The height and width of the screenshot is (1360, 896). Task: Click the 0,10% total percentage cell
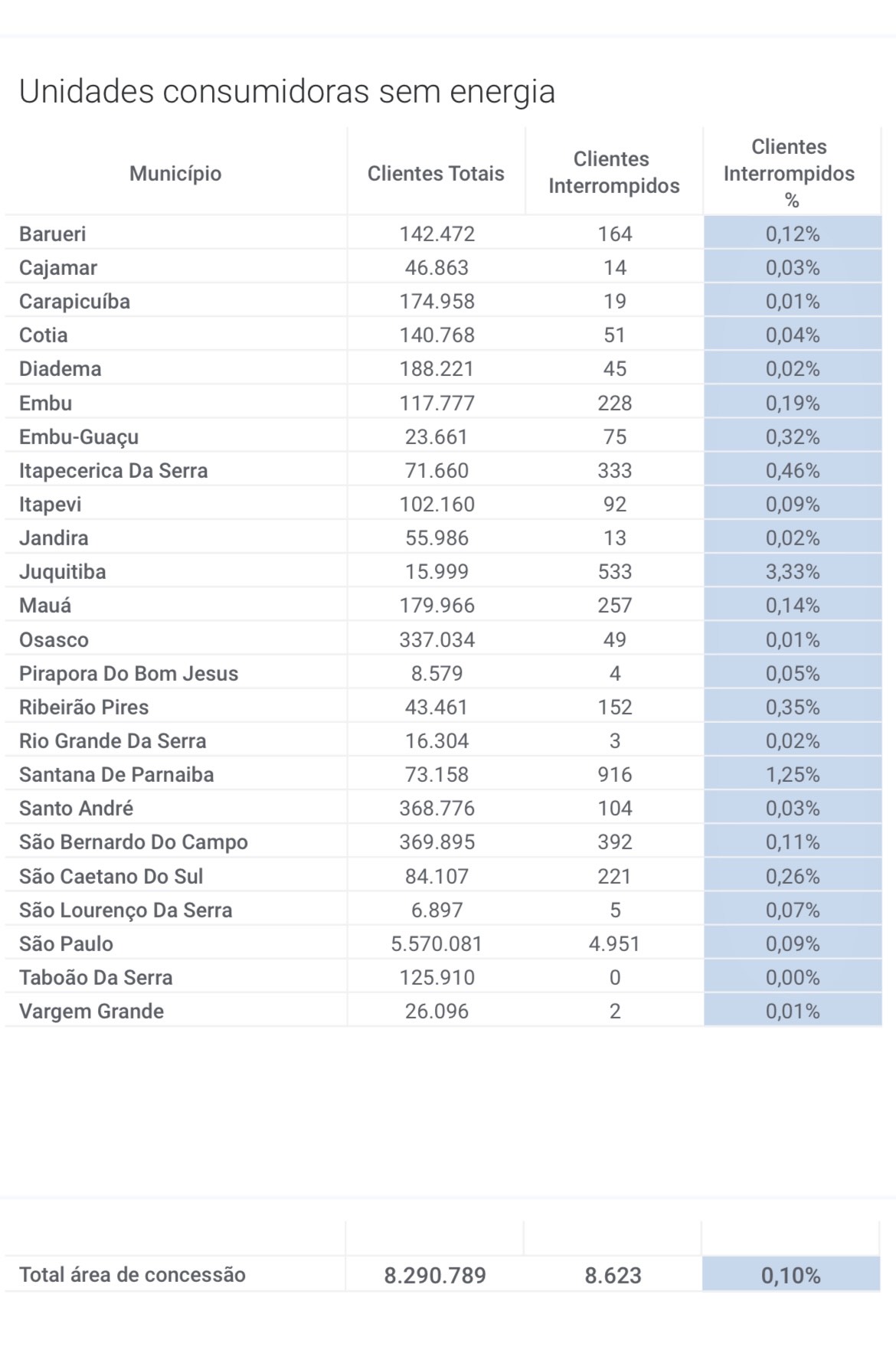(791, 1275)
